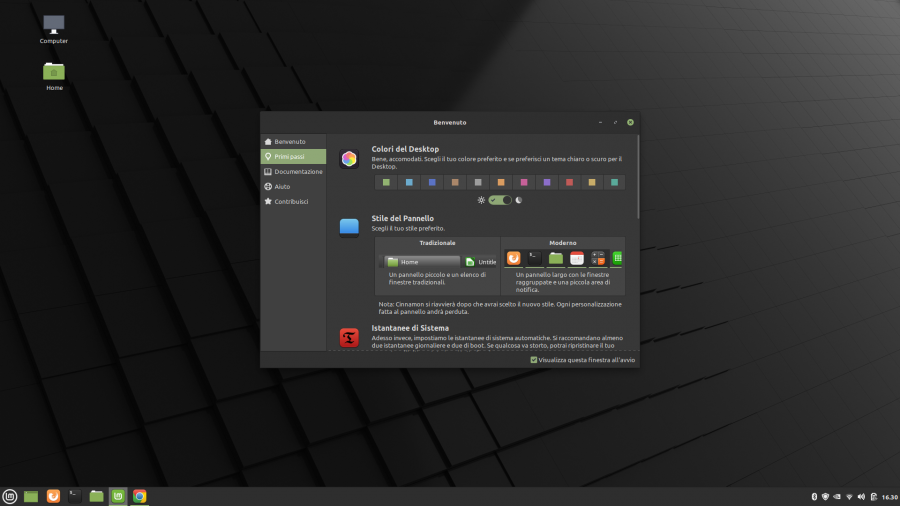
Task: Open the clock showing 16.30
Action: 890,497
